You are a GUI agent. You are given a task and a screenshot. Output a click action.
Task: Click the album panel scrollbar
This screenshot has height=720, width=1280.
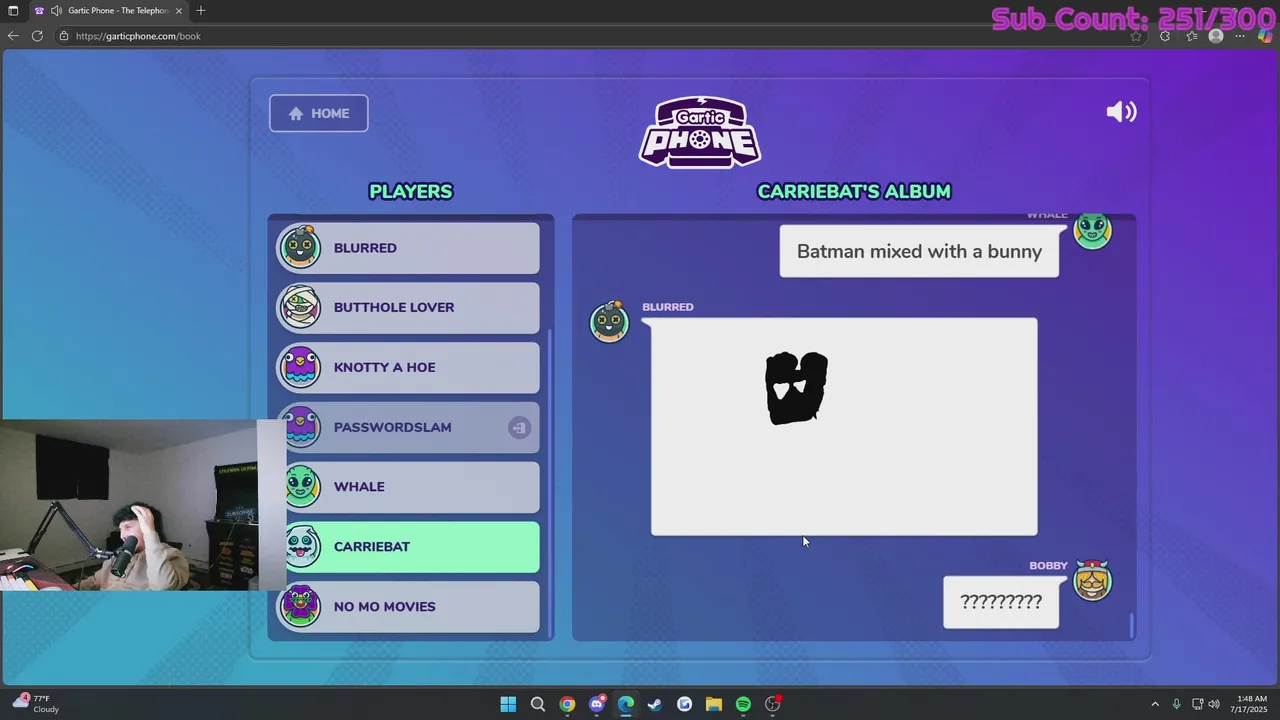click(x=1132, y=625)
